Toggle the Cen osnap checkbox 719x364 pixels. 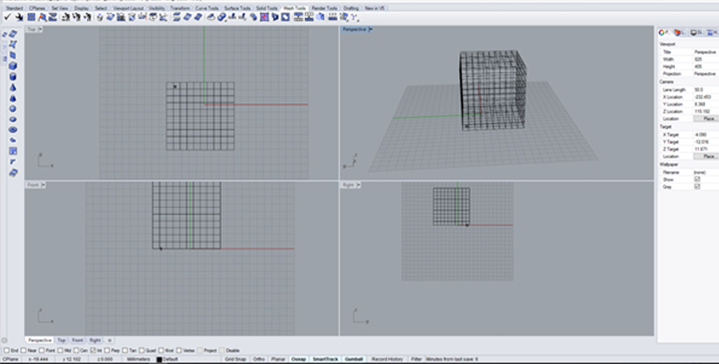pyautogui.click(x=77, y=350)
